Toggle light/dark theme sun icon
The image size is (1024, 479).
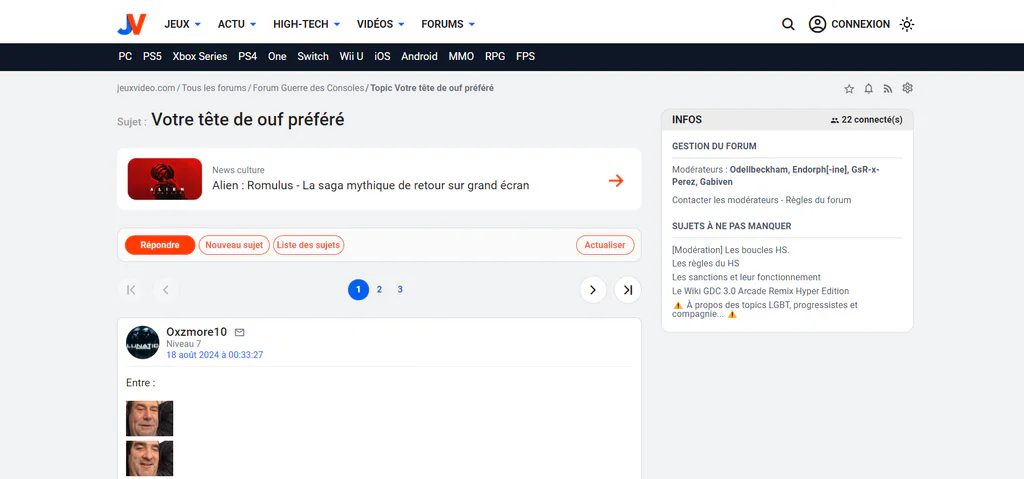906,24
